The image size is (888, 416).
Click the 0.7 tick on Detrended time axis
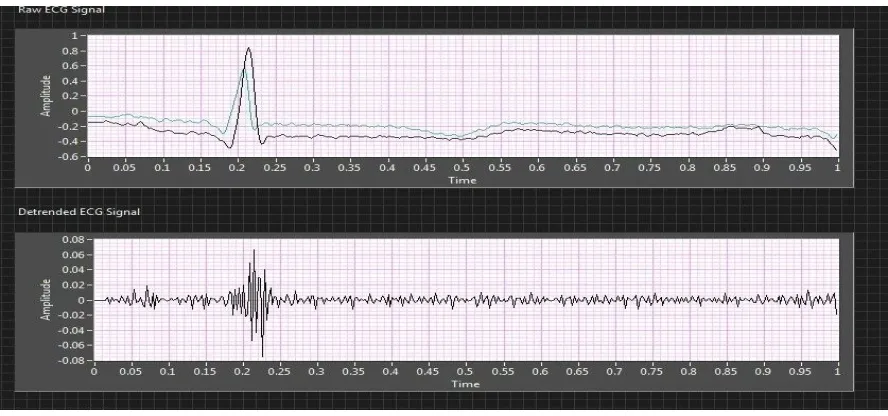(614, 371)
